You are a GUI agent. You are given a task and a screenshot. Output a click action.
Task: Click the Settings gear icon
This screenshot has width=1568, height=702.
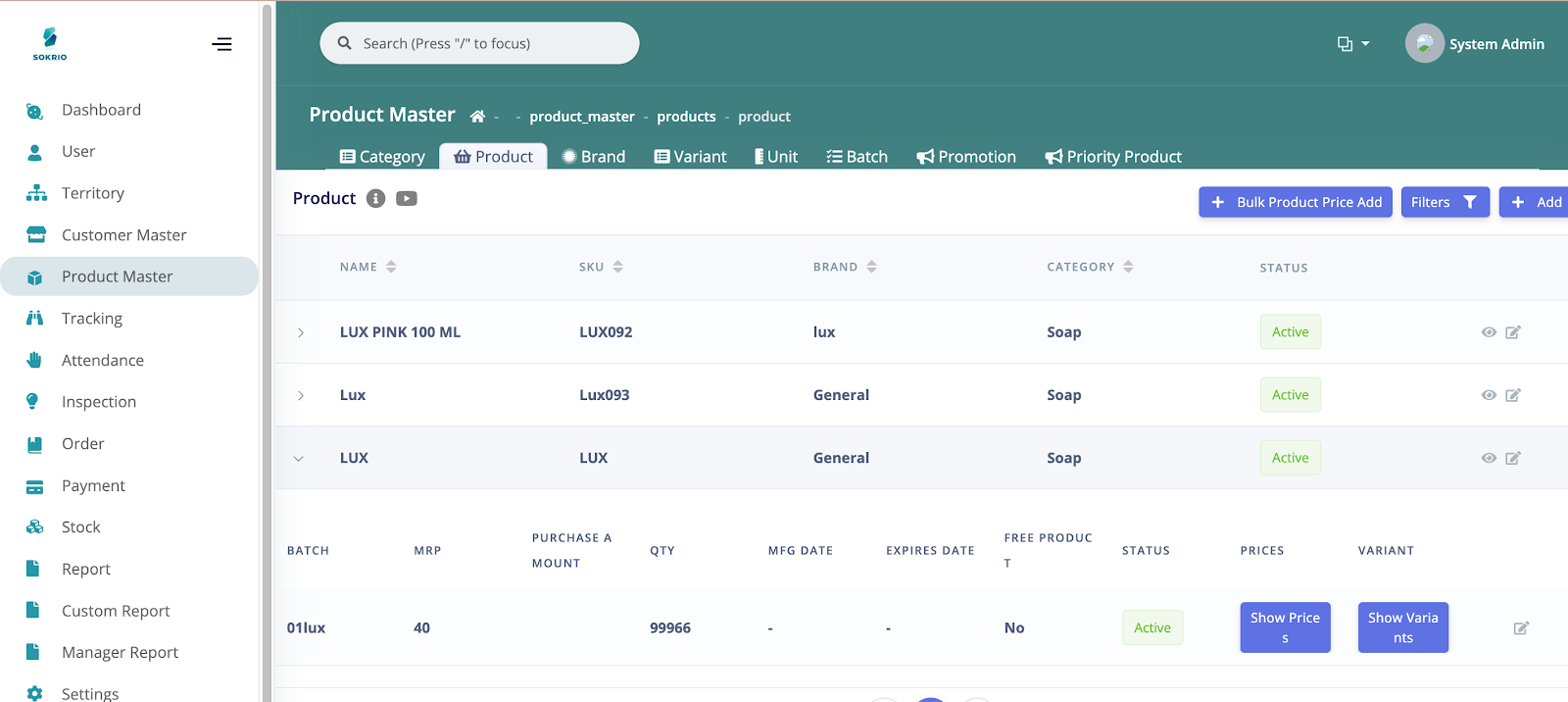[35, 693]
